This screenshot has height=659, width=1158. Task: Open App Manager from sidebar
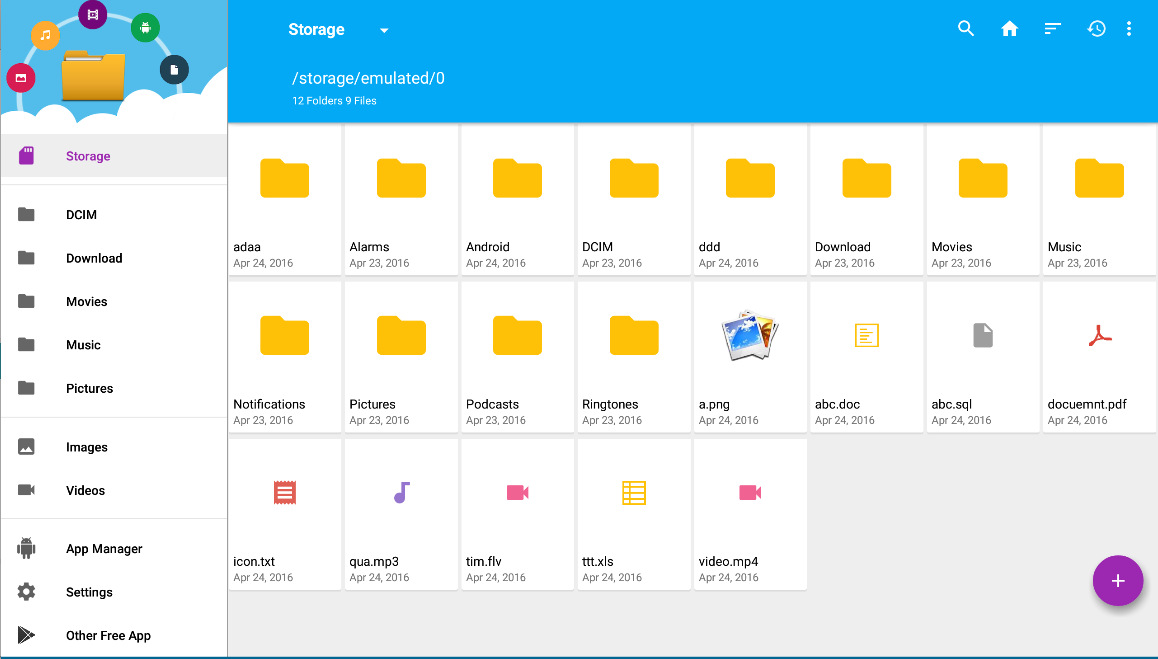coord(104,549)
